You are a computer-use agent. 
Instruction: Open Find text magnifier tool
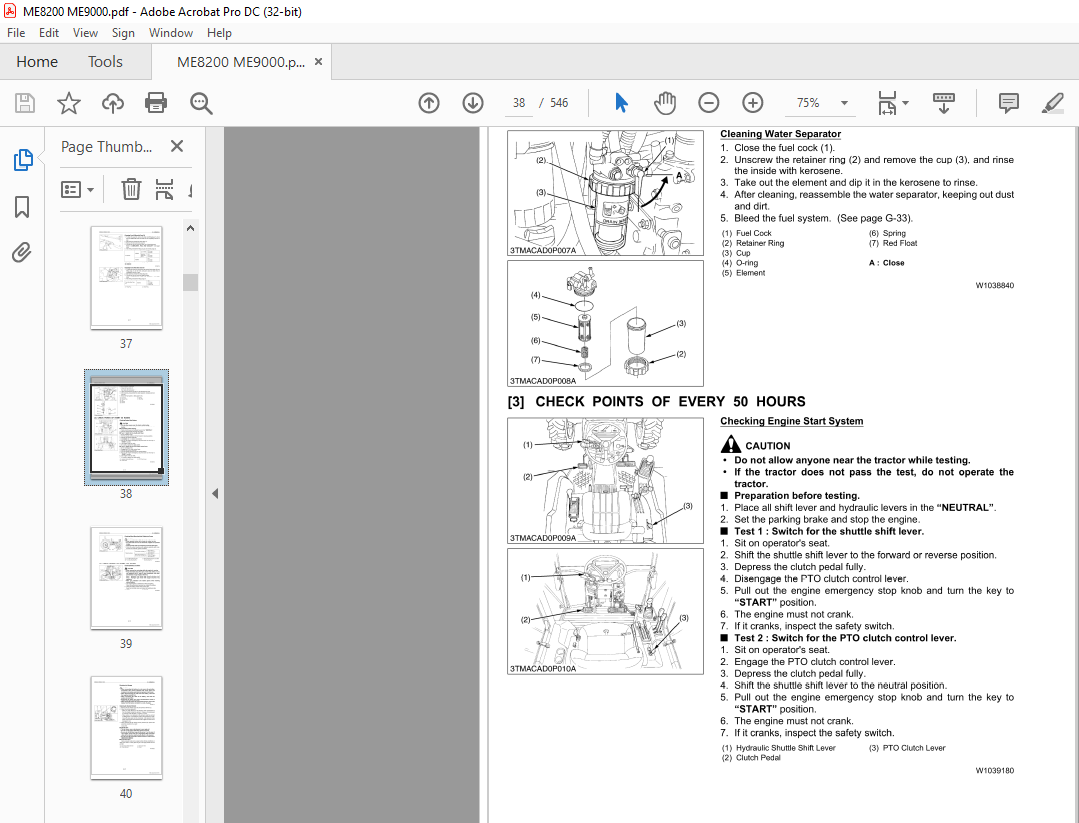[201, 103]
